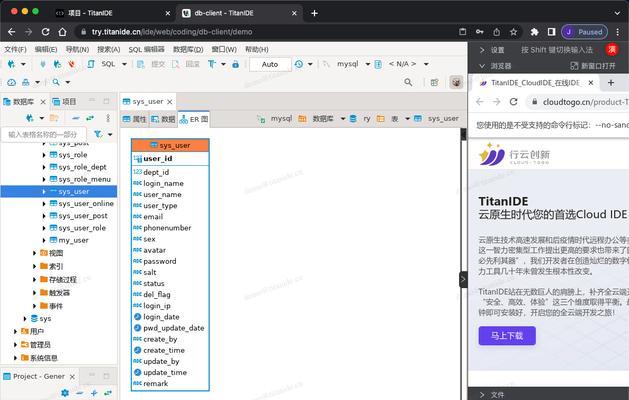Expand the sys_role table node
This screenshot has width=629, height=400.
click(x=44, y=155)
